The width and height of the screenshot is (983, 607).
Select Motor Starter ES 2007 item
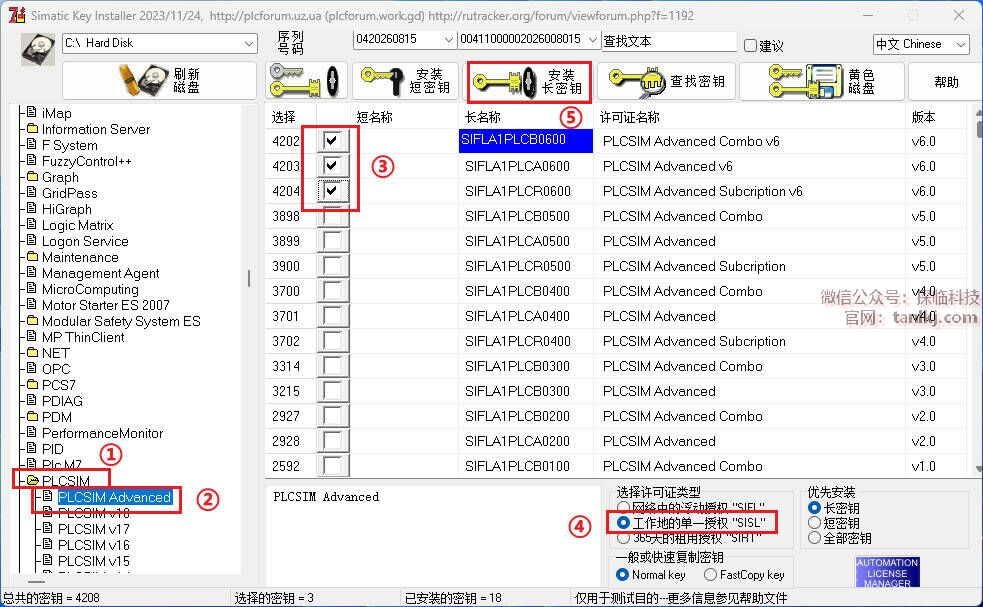tap(105, 305)
